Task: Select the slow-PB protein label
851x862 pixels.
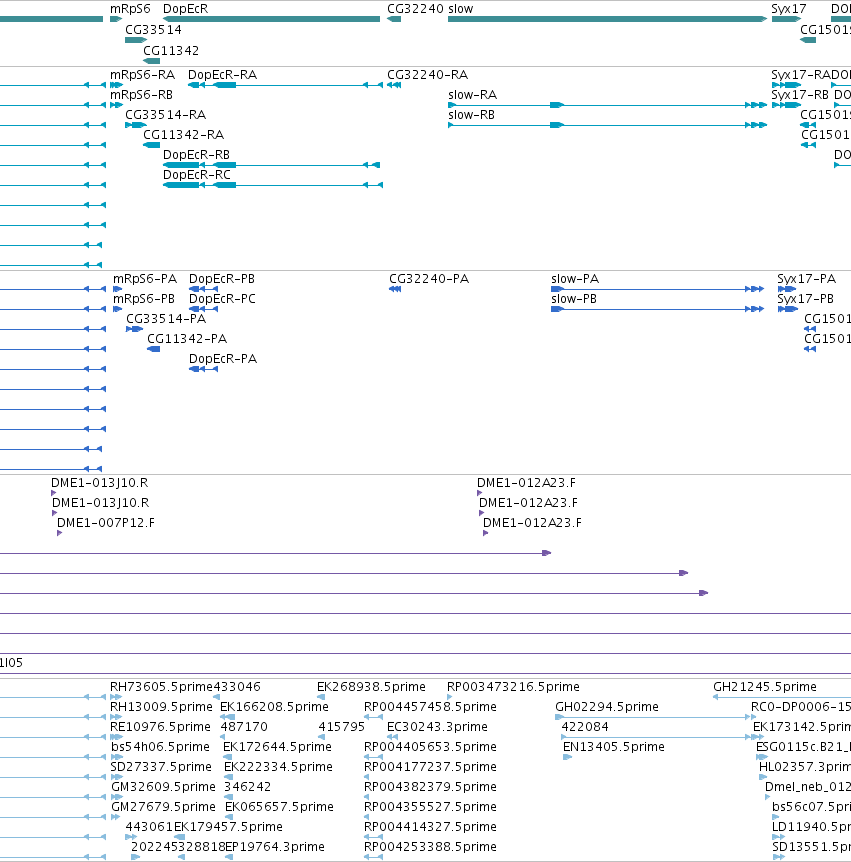Action: pos(574,299)
